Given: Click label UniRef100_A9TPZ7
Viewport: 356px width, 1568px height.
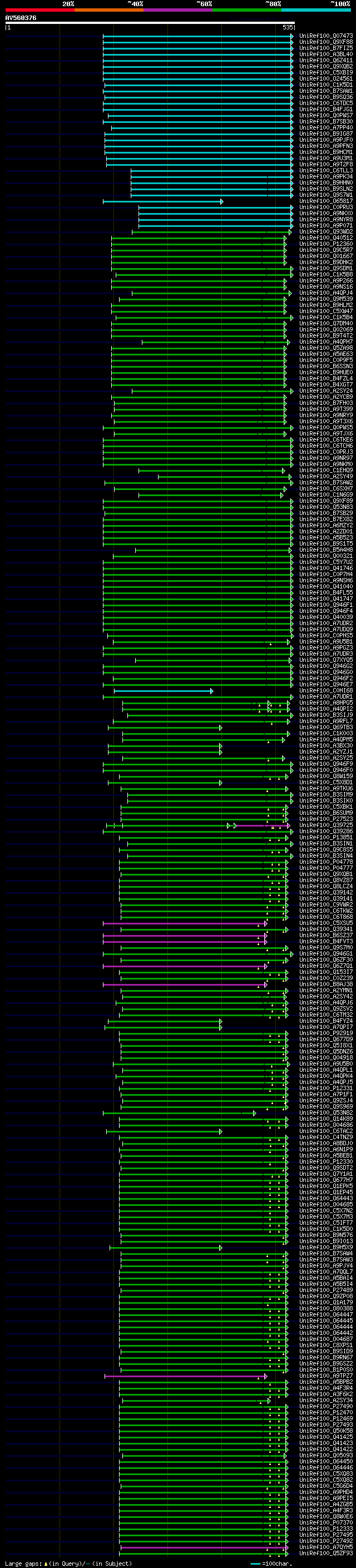Looking at the screenshot, I should 326,1377.
